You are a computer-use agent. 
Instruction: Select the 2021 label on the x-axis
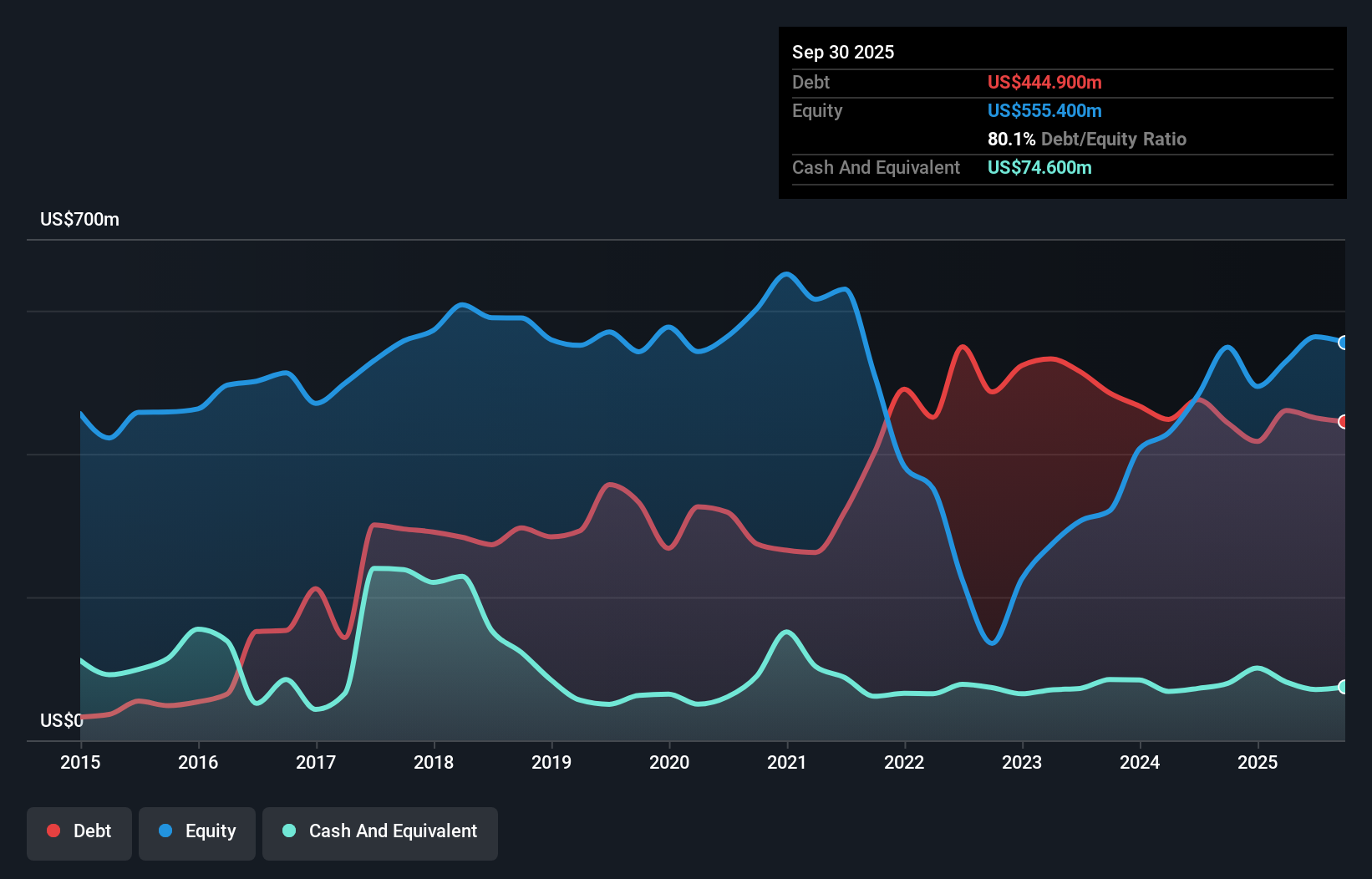coord(786,762)
